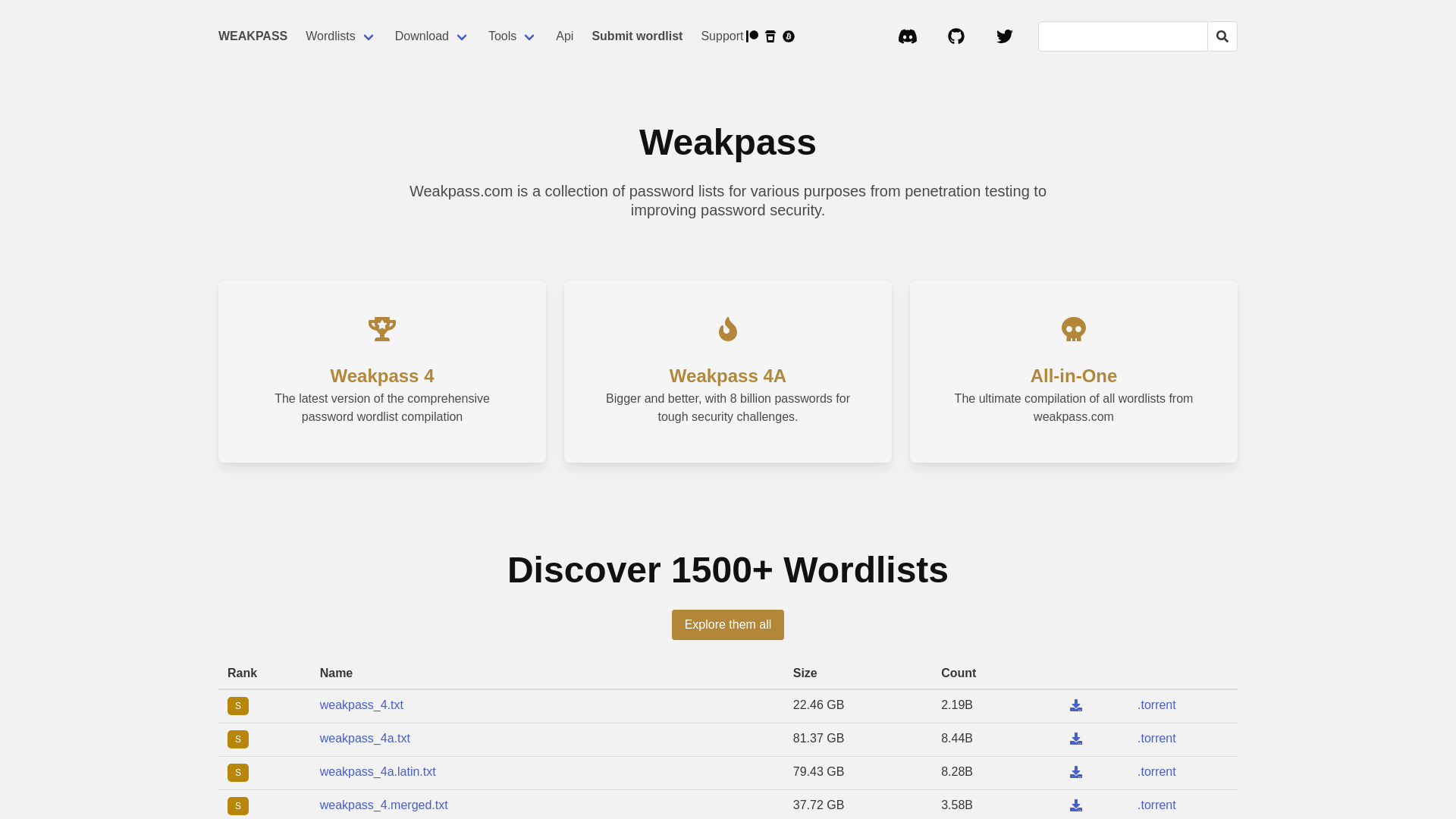Click the Bitcoin donation icon
The image size is (1456, 819).
[x=789, y=36]
